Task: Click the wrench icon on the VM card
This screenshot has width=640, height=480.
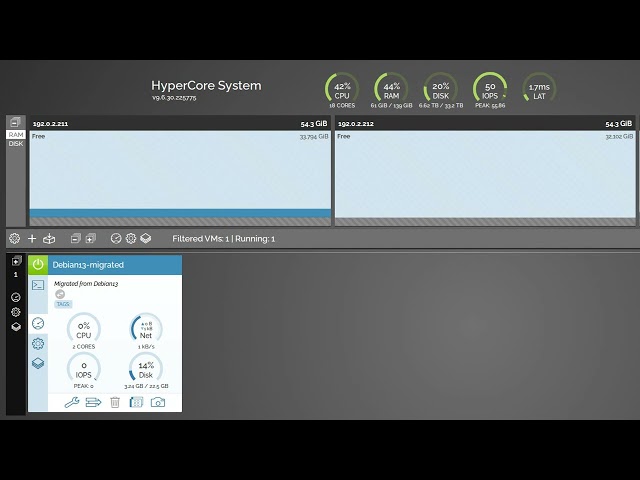Action: 72,402
